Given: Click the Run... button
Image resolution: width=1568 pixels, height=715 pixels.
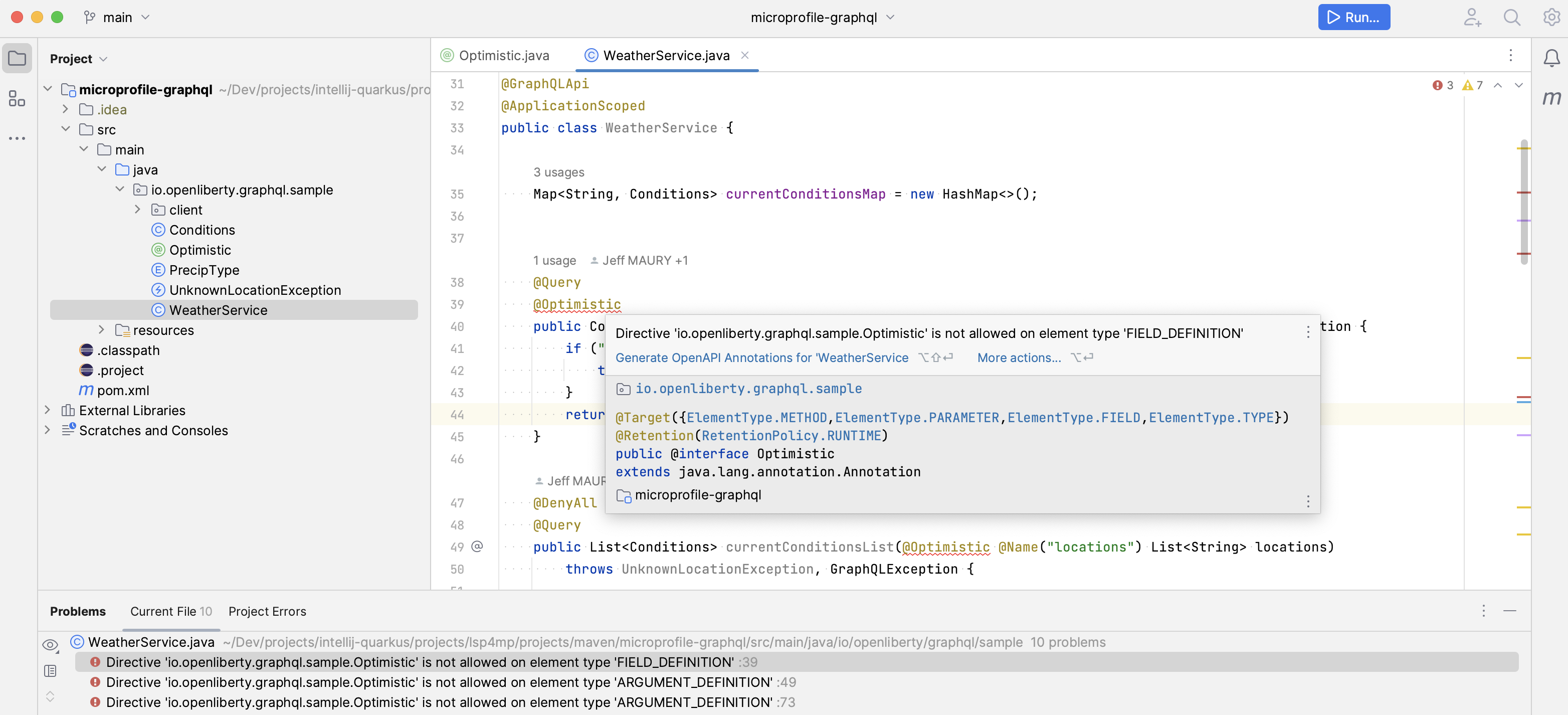Looking at the screenshot, I should pyautogui.click(x=1354, y=17).
